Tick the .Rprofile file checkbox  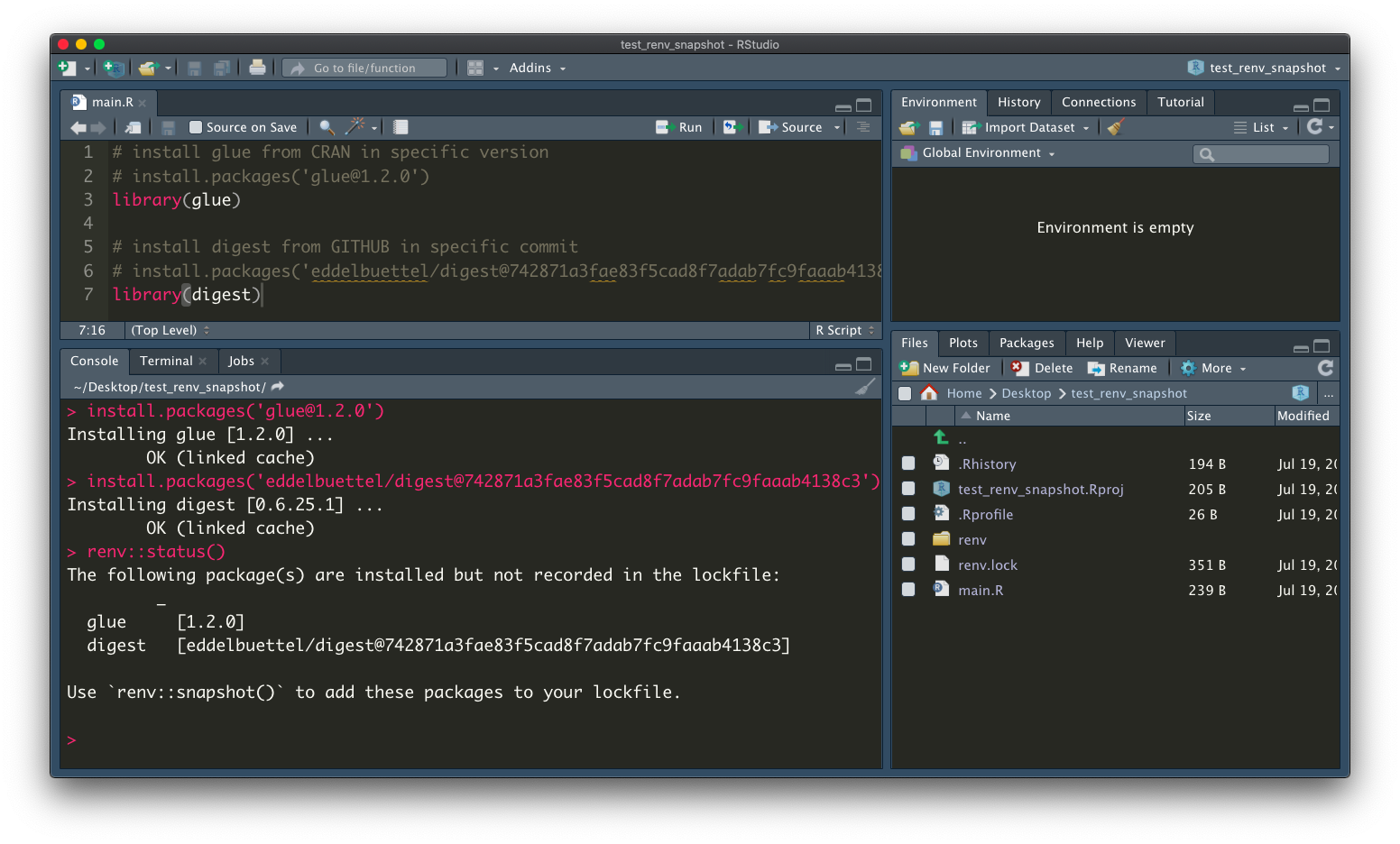point(908,514)
